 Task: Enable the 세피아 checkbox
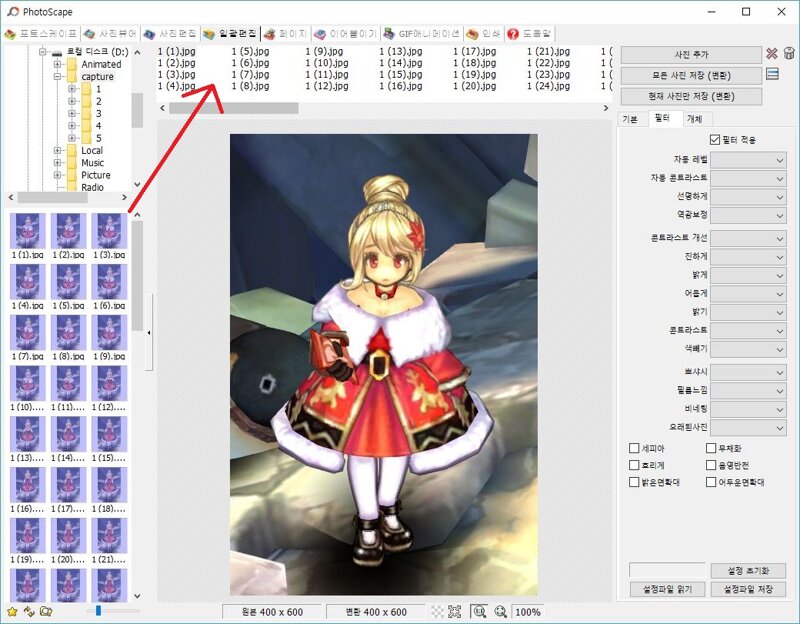pyautogui.click(x=634, y=448)
